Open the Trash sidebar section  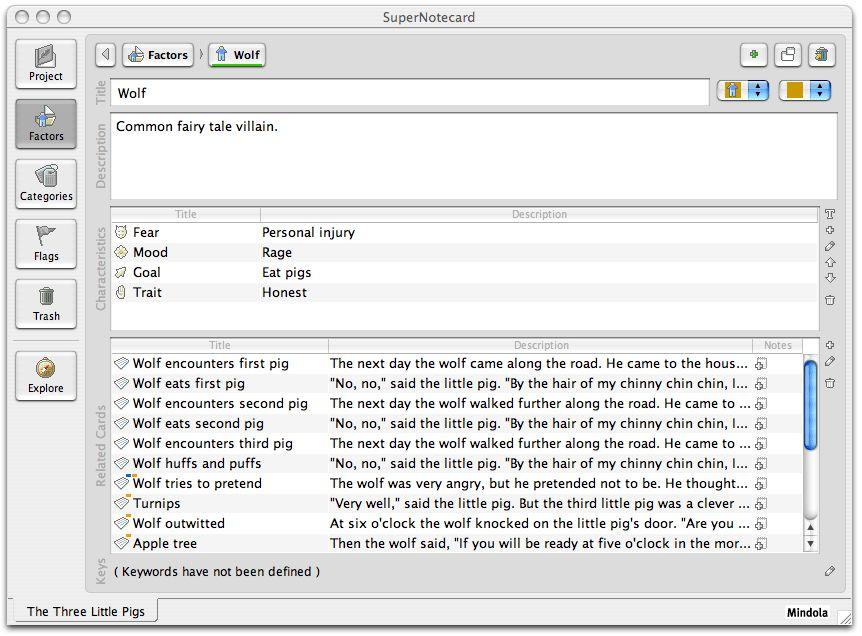(46, 304)
